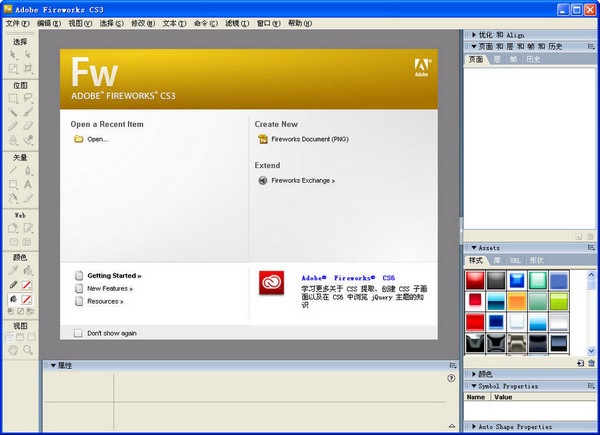This screenshot has width=600, height=435.
Task: Select the Pointer tool in the toolbox
Action: (x=13, y=54)
